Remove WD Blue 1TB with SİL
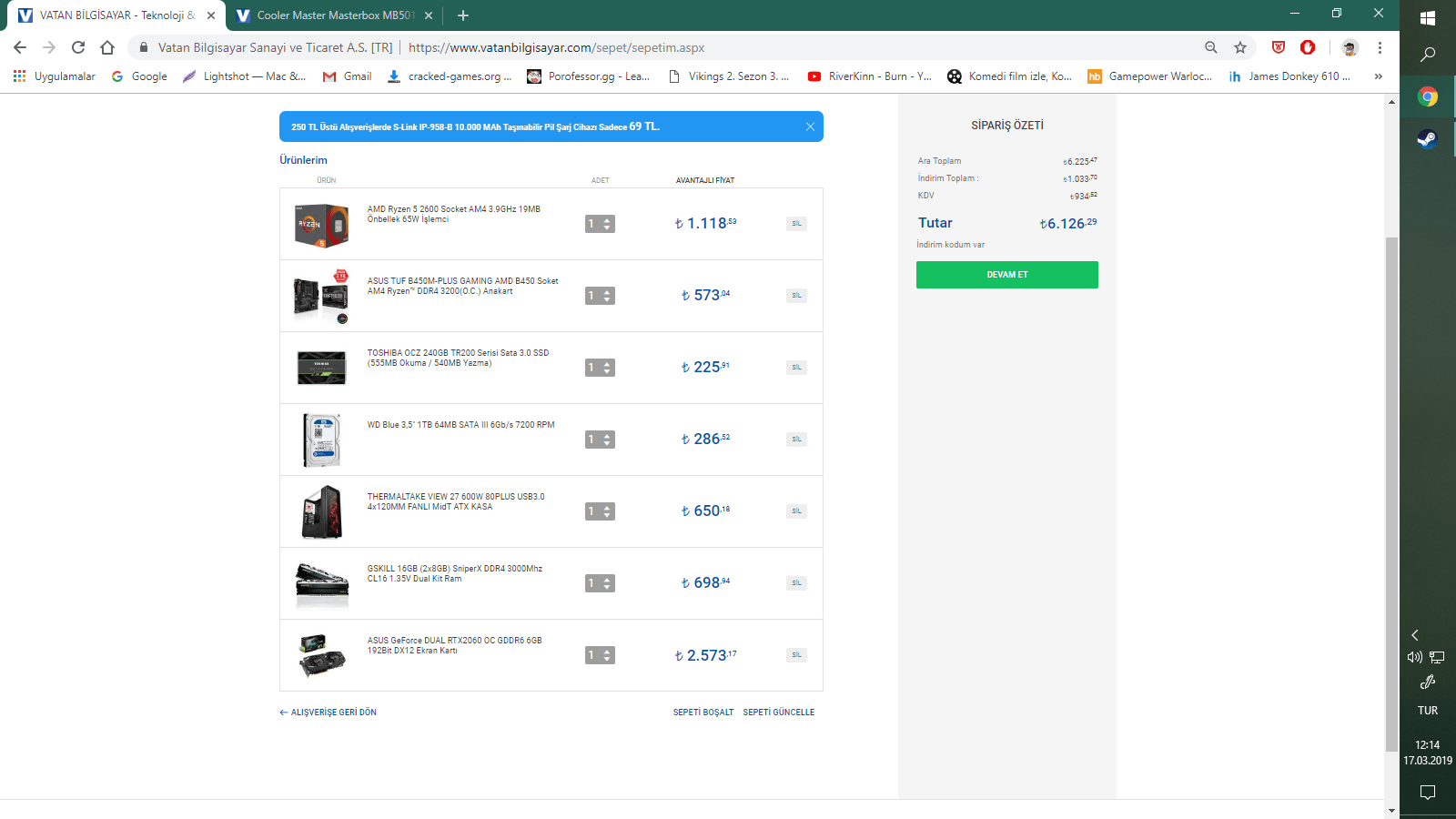Screen dimensions: 1456x819 796,440
